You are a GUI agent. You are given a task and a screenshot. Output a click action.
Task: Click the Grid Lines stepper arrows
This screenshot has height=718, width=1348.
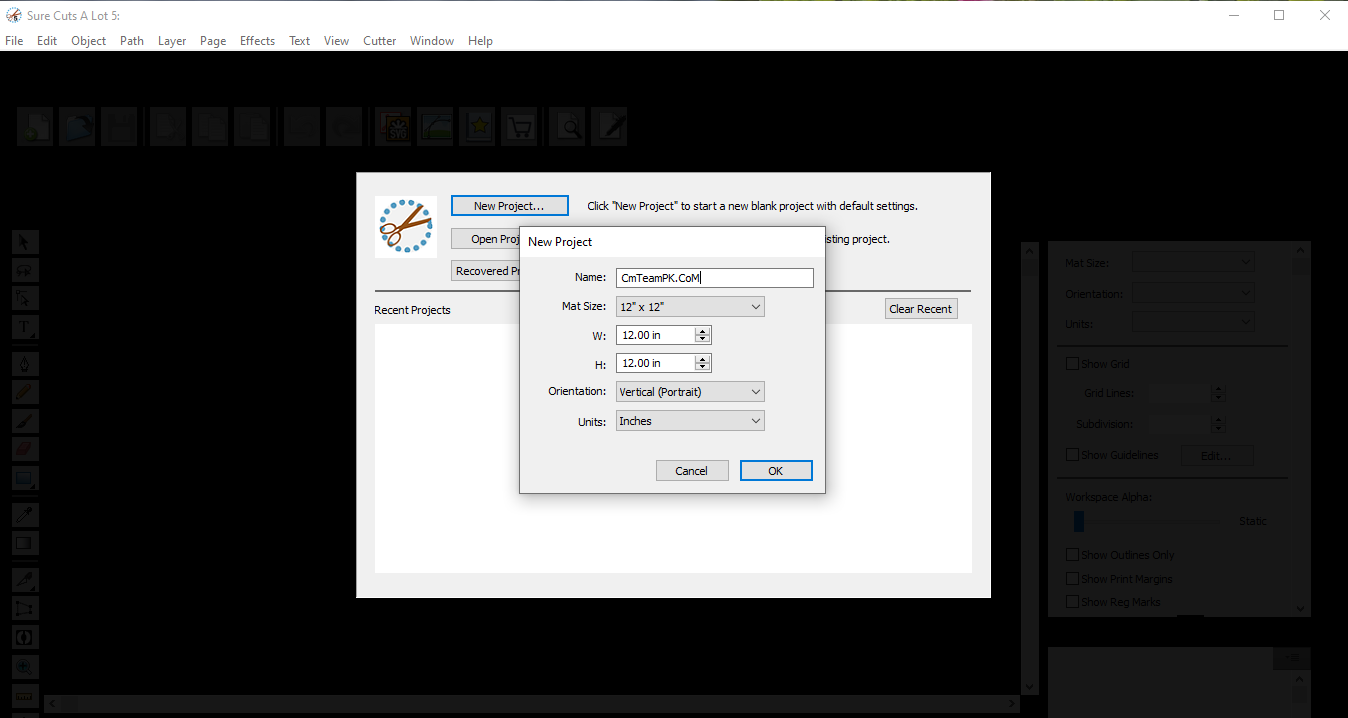click(x=1218, y=394)
